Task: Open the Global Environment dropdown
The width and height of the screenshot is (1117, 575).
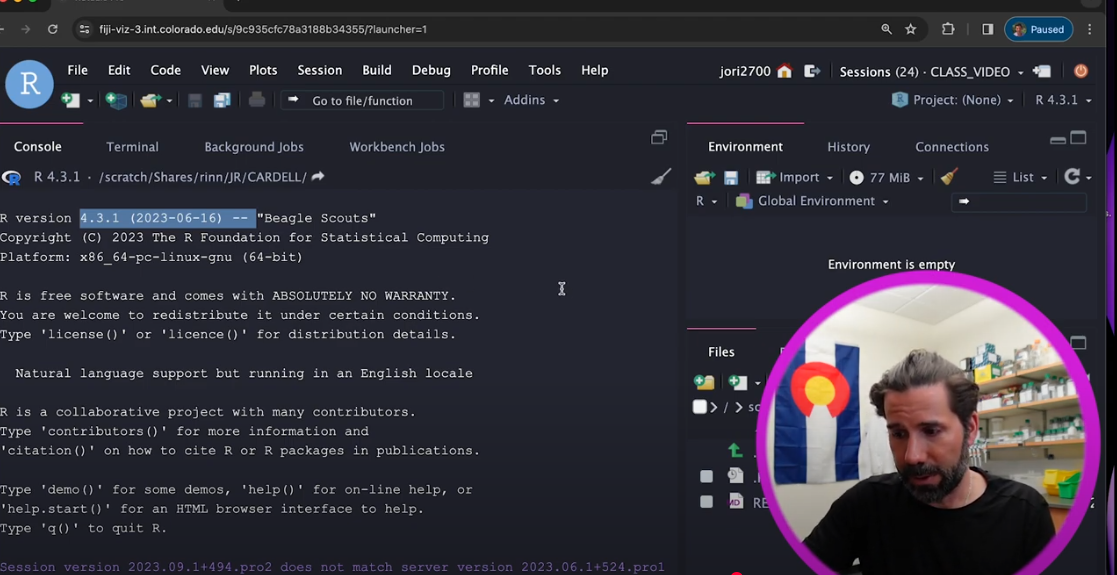Action: click(812, 201)
